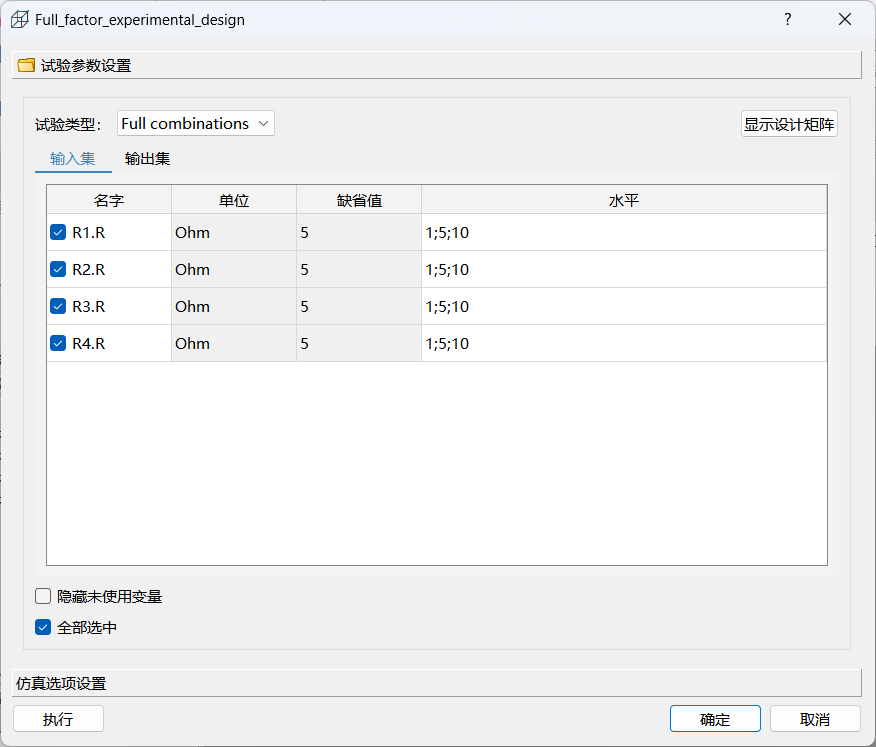Close the Full_factor_experimental_design dialog

pyautogui.click(x=845, y=20)
